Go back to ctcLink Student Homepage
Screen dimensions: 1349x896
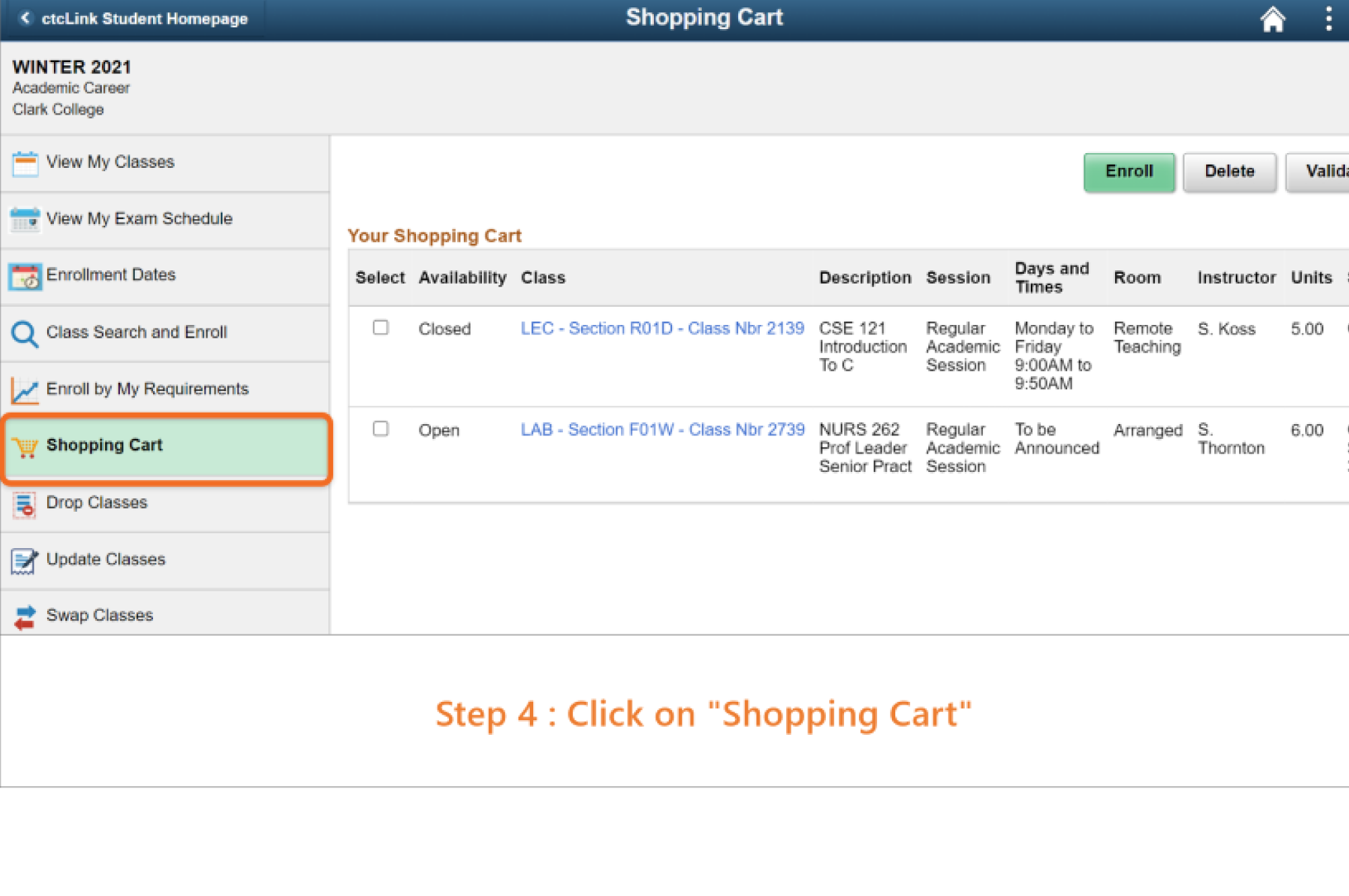point(135,19)
